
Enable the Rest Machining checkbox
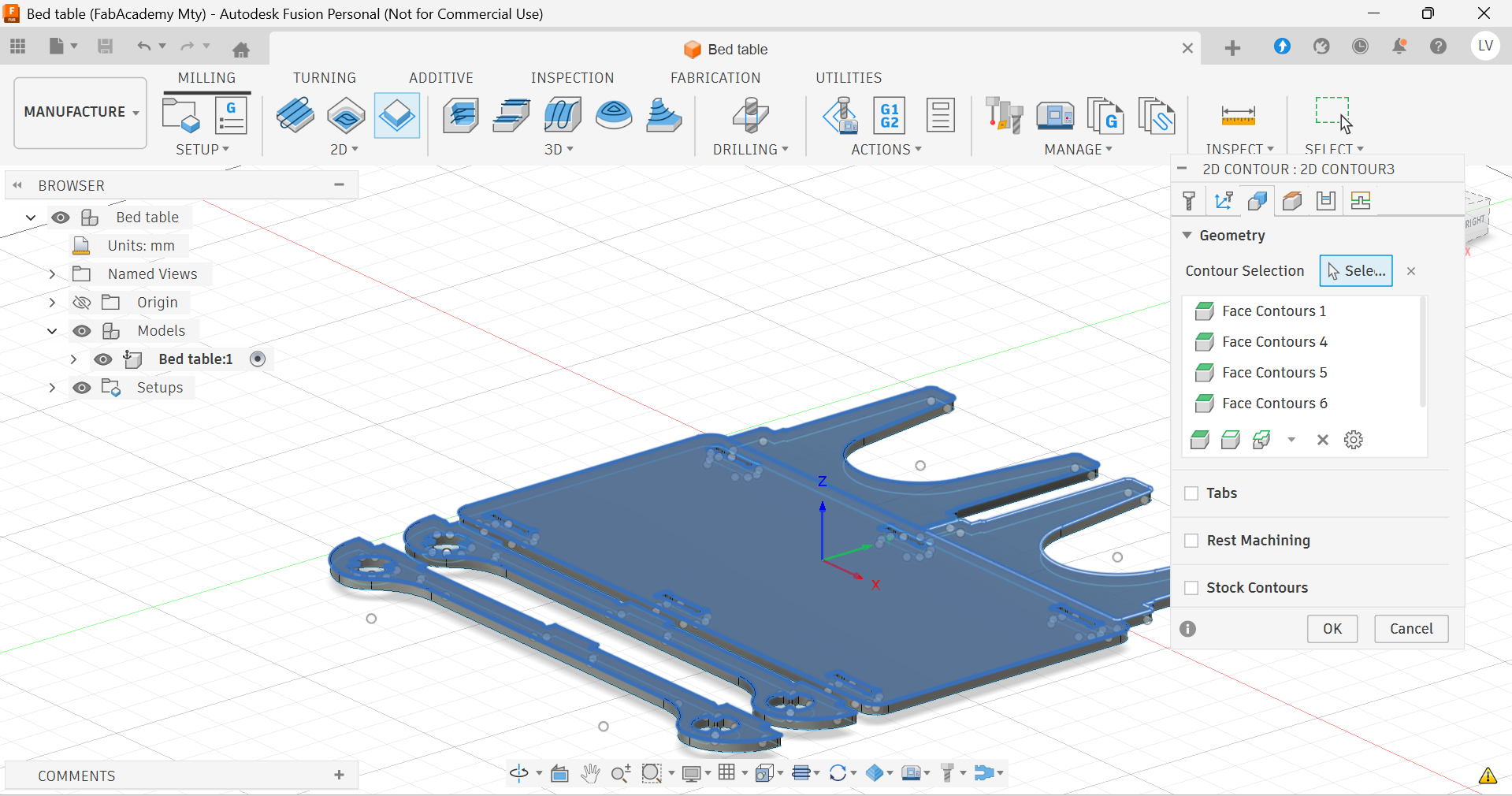click(x=1191, y=541)
